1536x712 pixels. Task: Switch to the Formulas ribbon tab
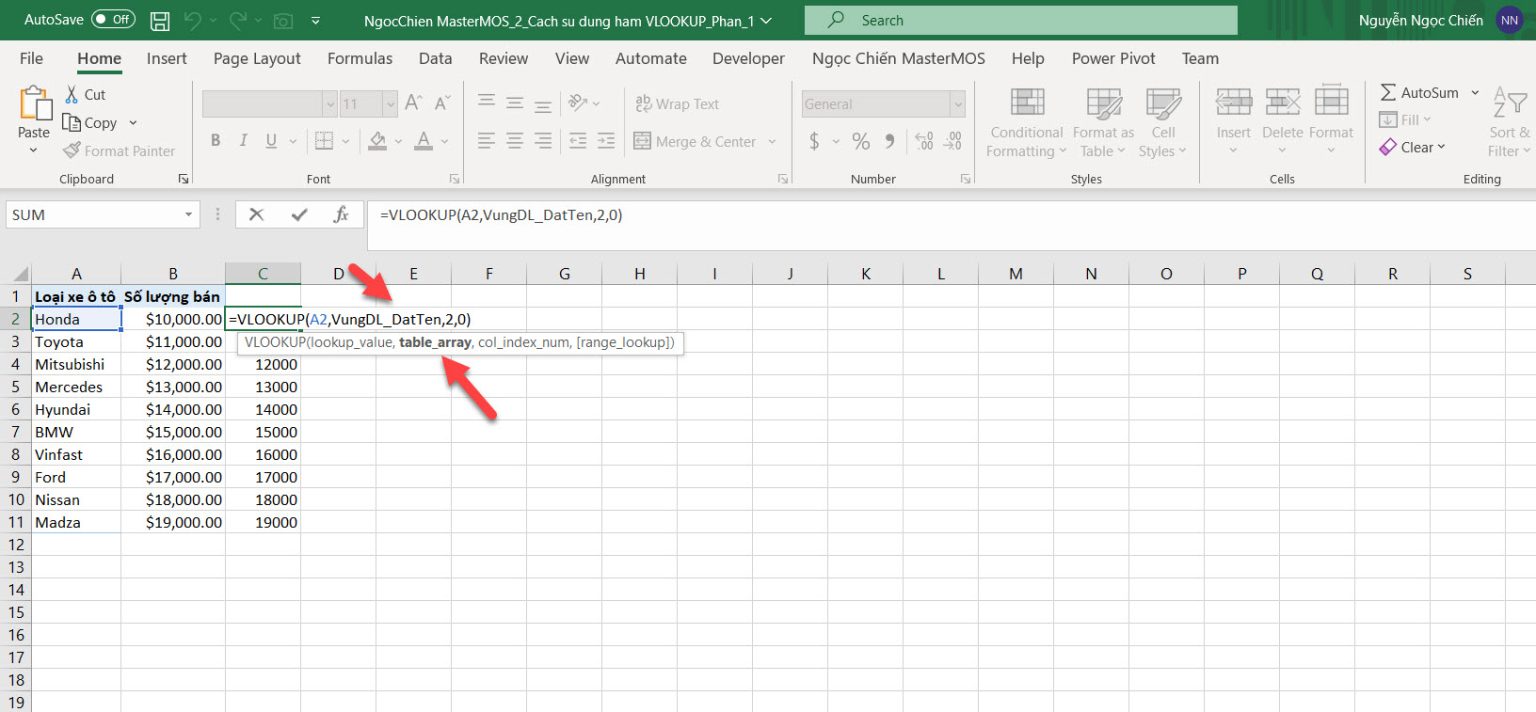(359, 58)
